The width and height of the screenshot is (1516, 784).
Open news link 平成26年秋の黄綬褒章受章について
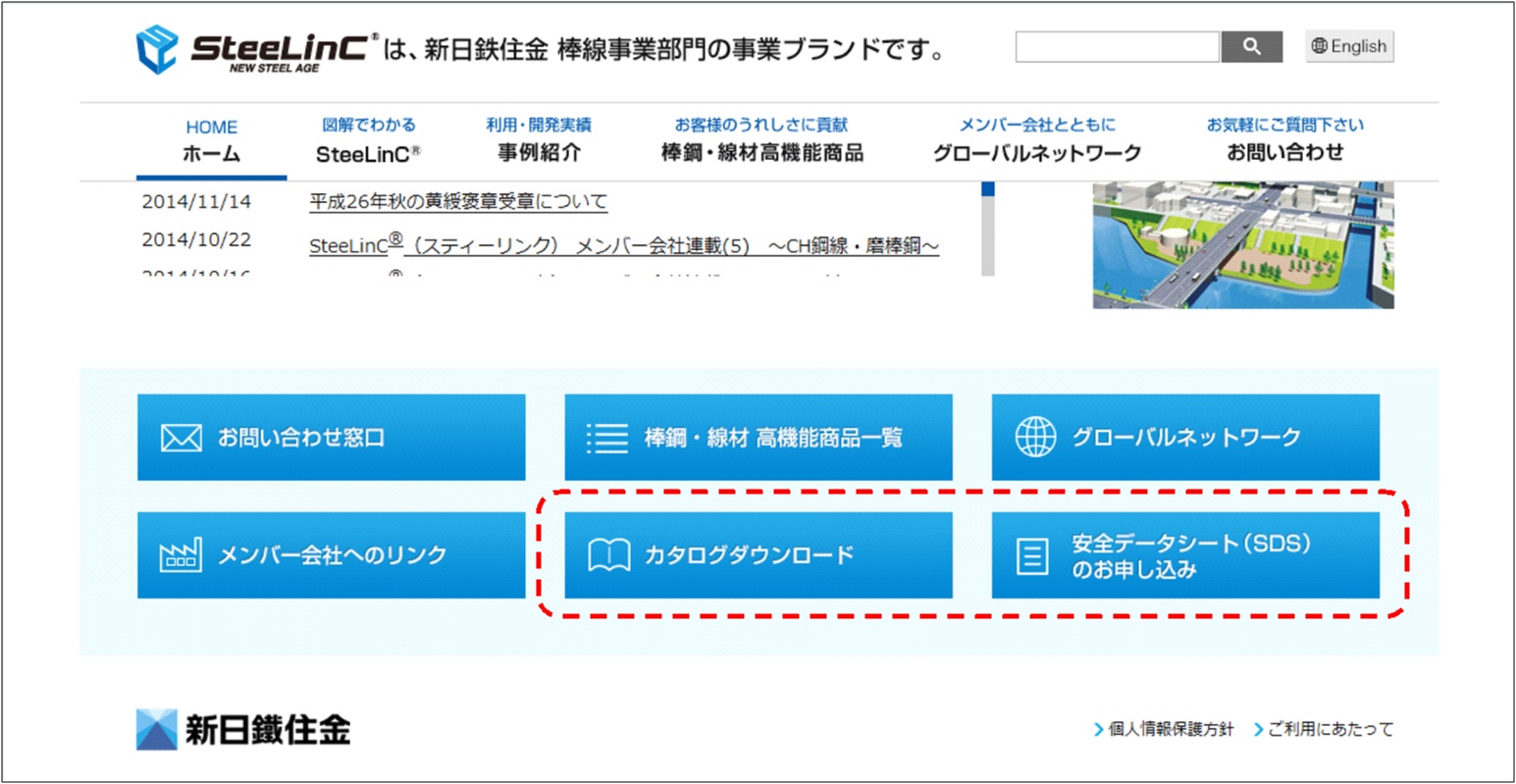point(458,202)
